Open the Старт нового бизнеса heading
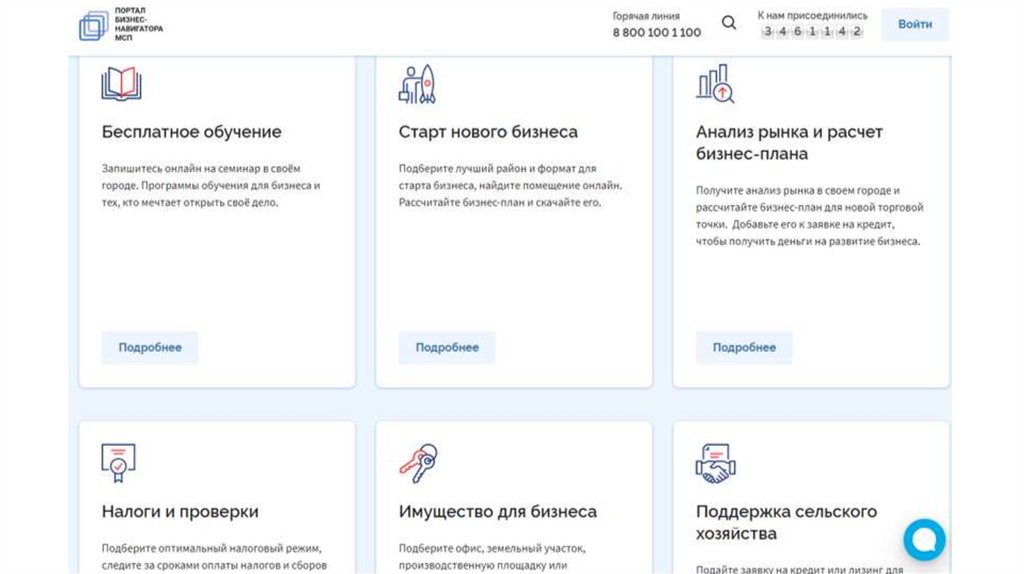The image size is (1024, 574). click(488, 132)
